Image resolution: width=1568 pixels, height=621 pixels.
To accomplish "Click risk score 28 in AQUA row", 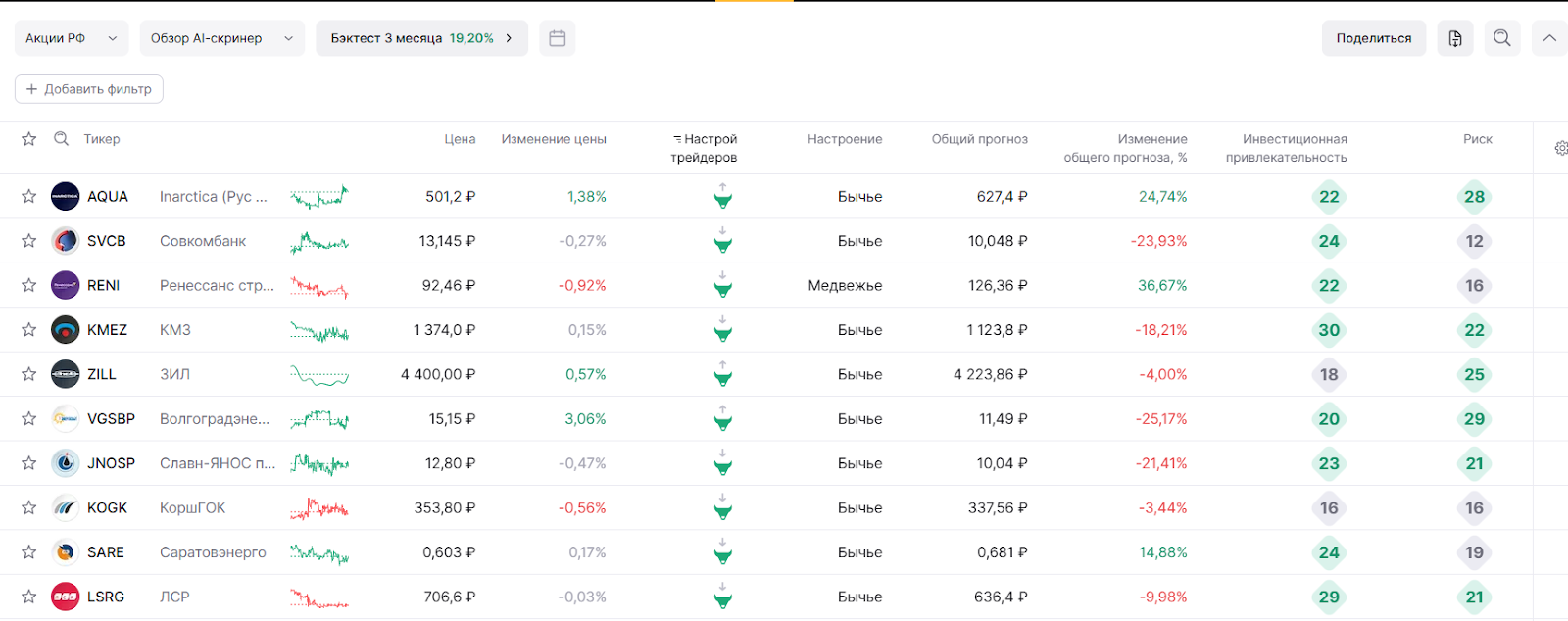I will click(x=1475, y=196).
